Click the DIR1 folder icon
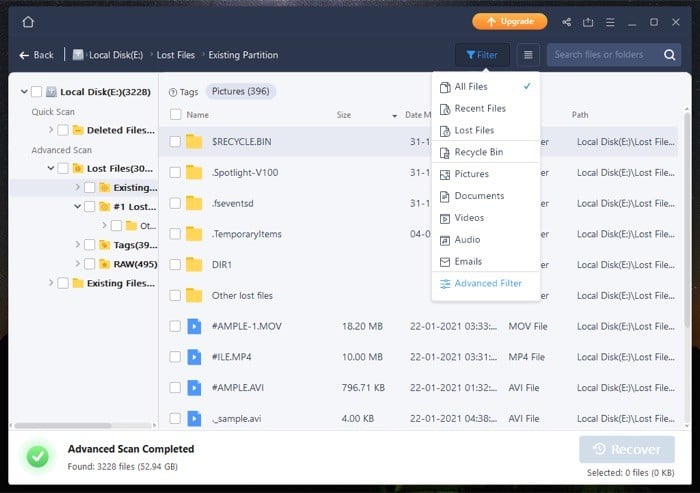This screenshot has width=700, height=493. tap(194, 265)
